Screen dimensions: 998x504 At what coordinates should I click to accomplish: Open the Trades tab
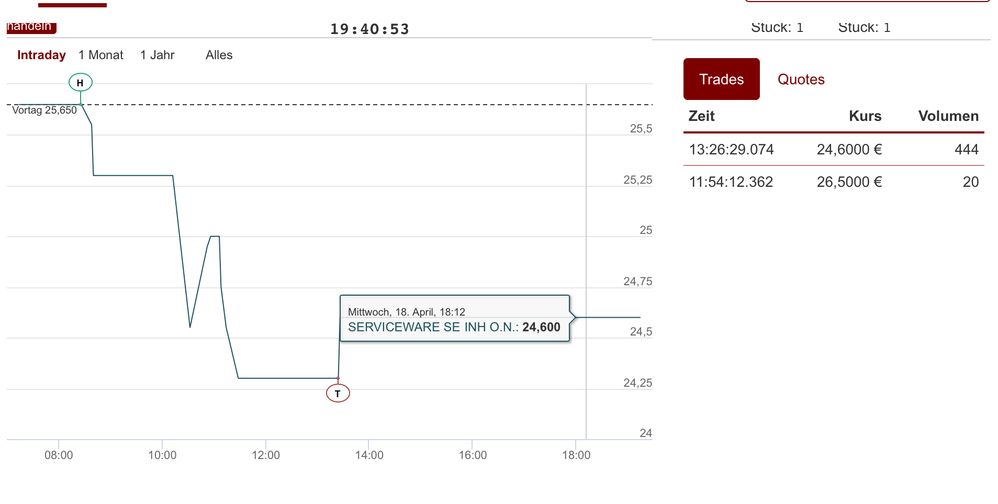coord(721,79)
